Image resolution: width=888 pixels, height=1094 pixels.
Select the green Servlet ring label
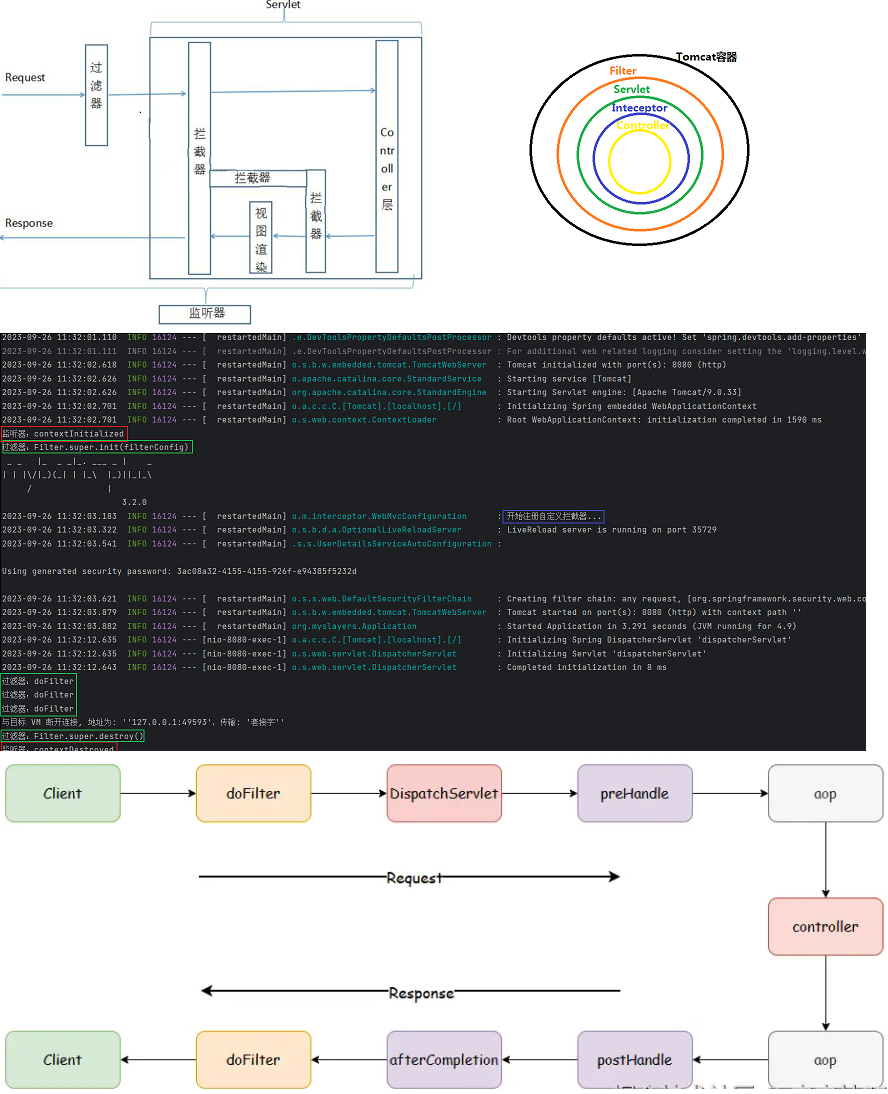(x=632, y=90)
